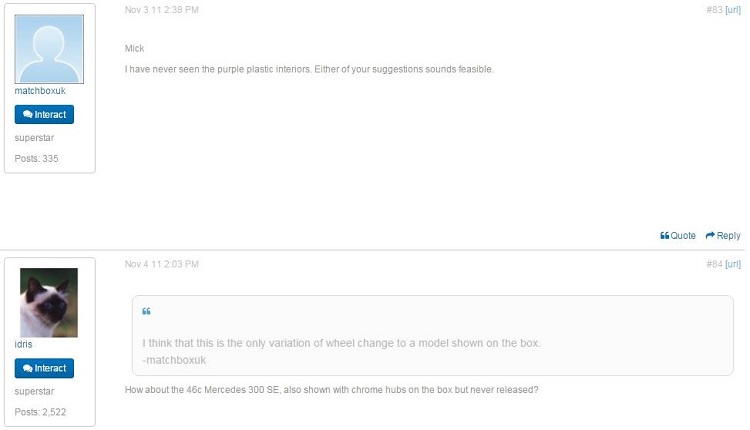Click the Nov 4 11 2:03 PM timestamp
This screenshot has height=430, width=750.
(162, 264)
